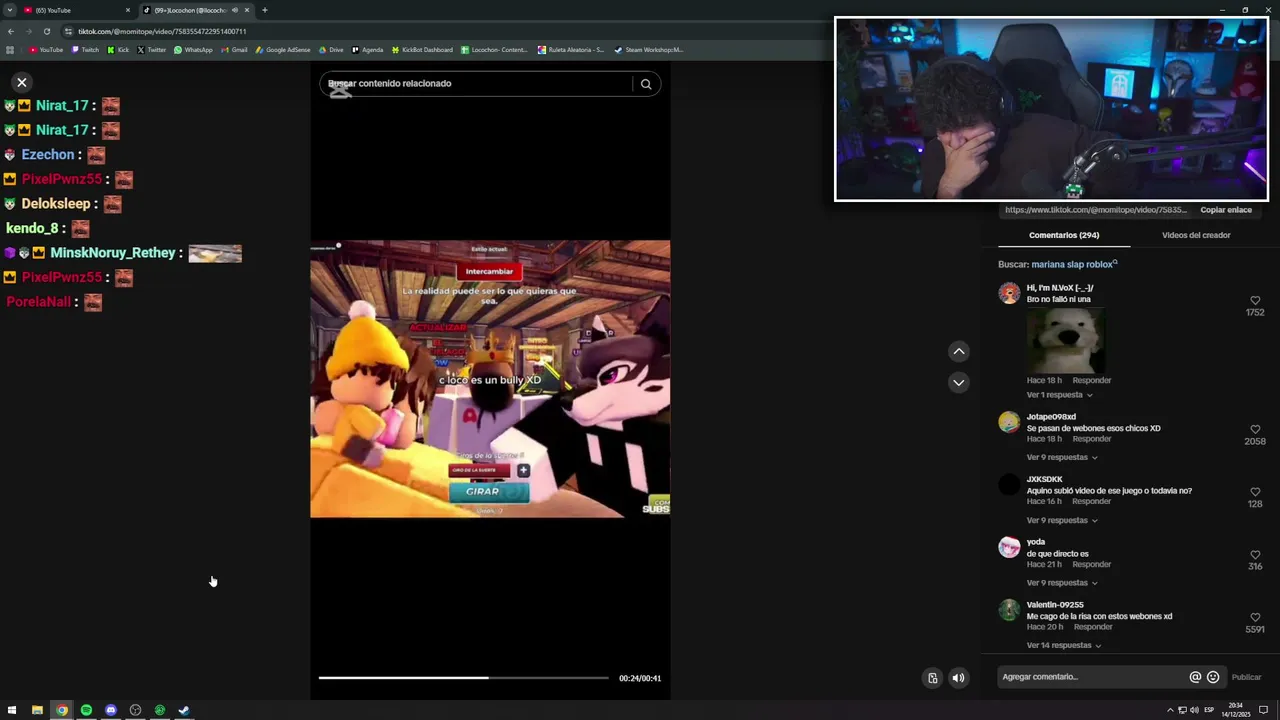Open Agenda bookmark
The image size is (1280, 720).
point(367,50)
